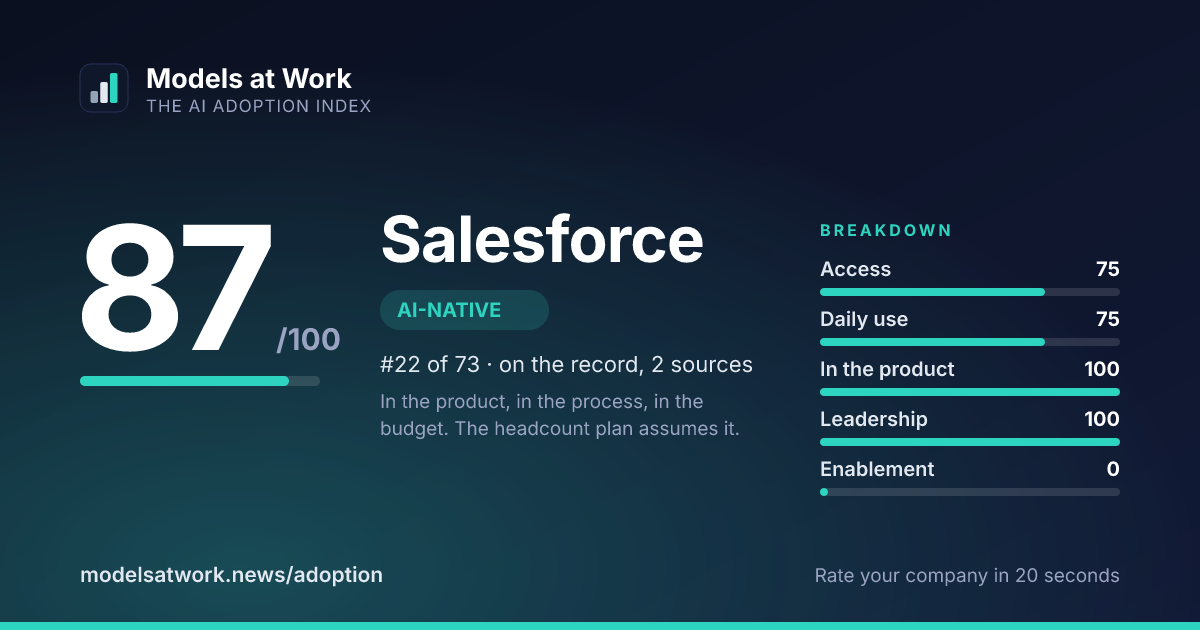Click the 'In the product' label

click(x=887, y=369)
